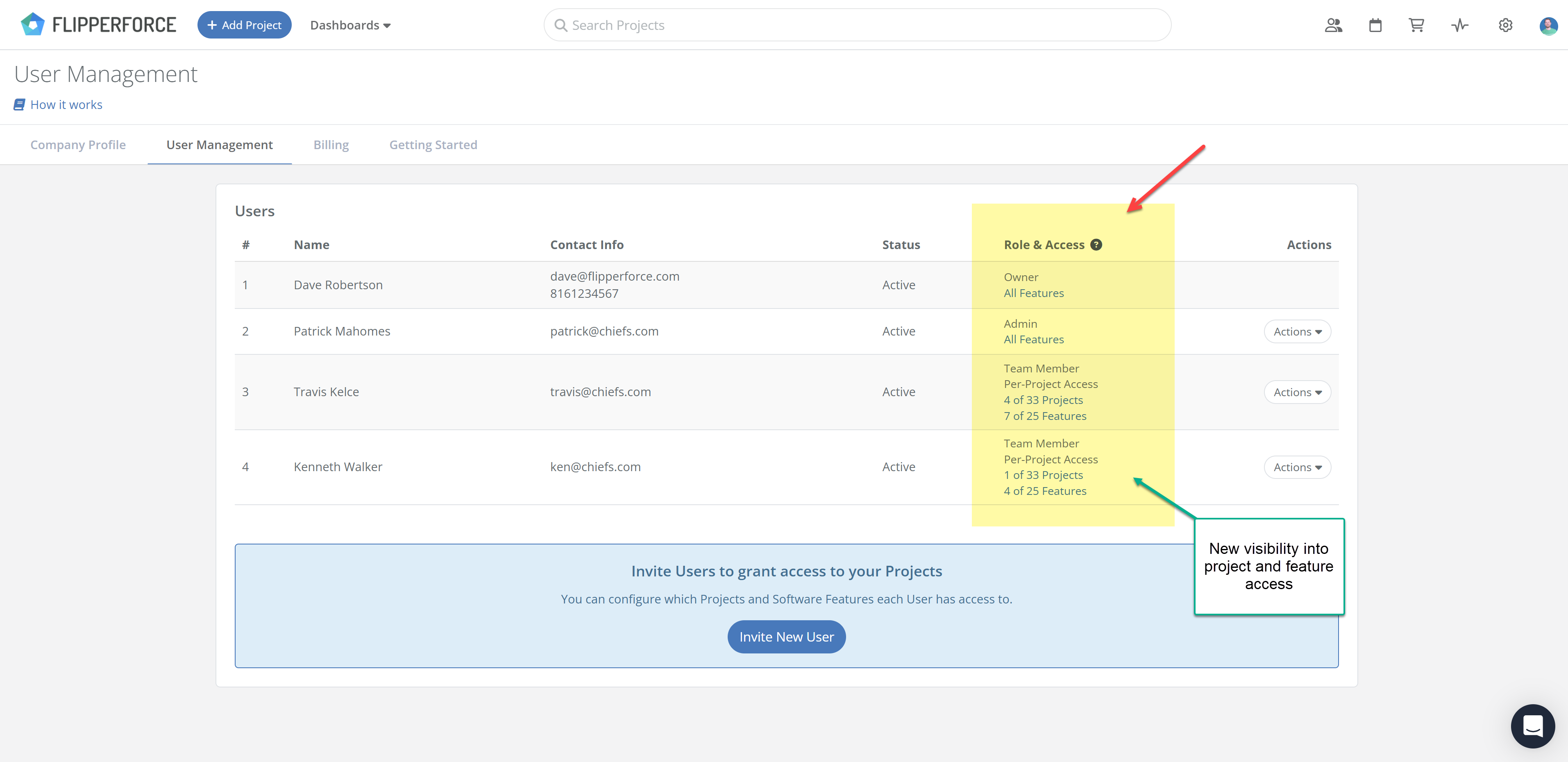
Task: Click the Role & Access column header
Action: 1044,245
